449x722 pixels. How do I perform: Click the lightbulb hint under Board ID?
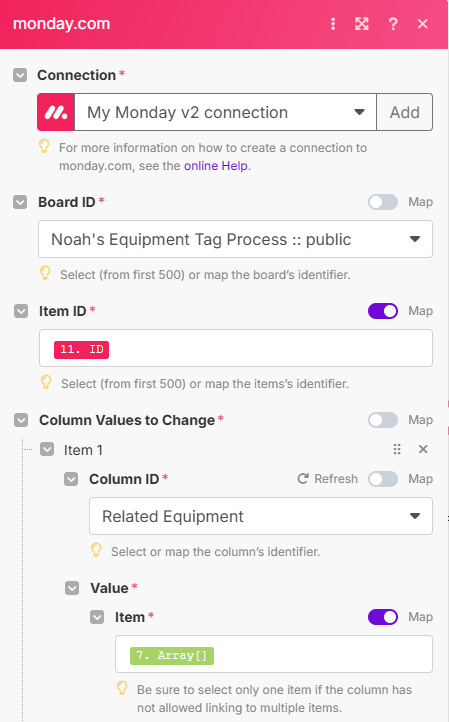tap(45, 274)
